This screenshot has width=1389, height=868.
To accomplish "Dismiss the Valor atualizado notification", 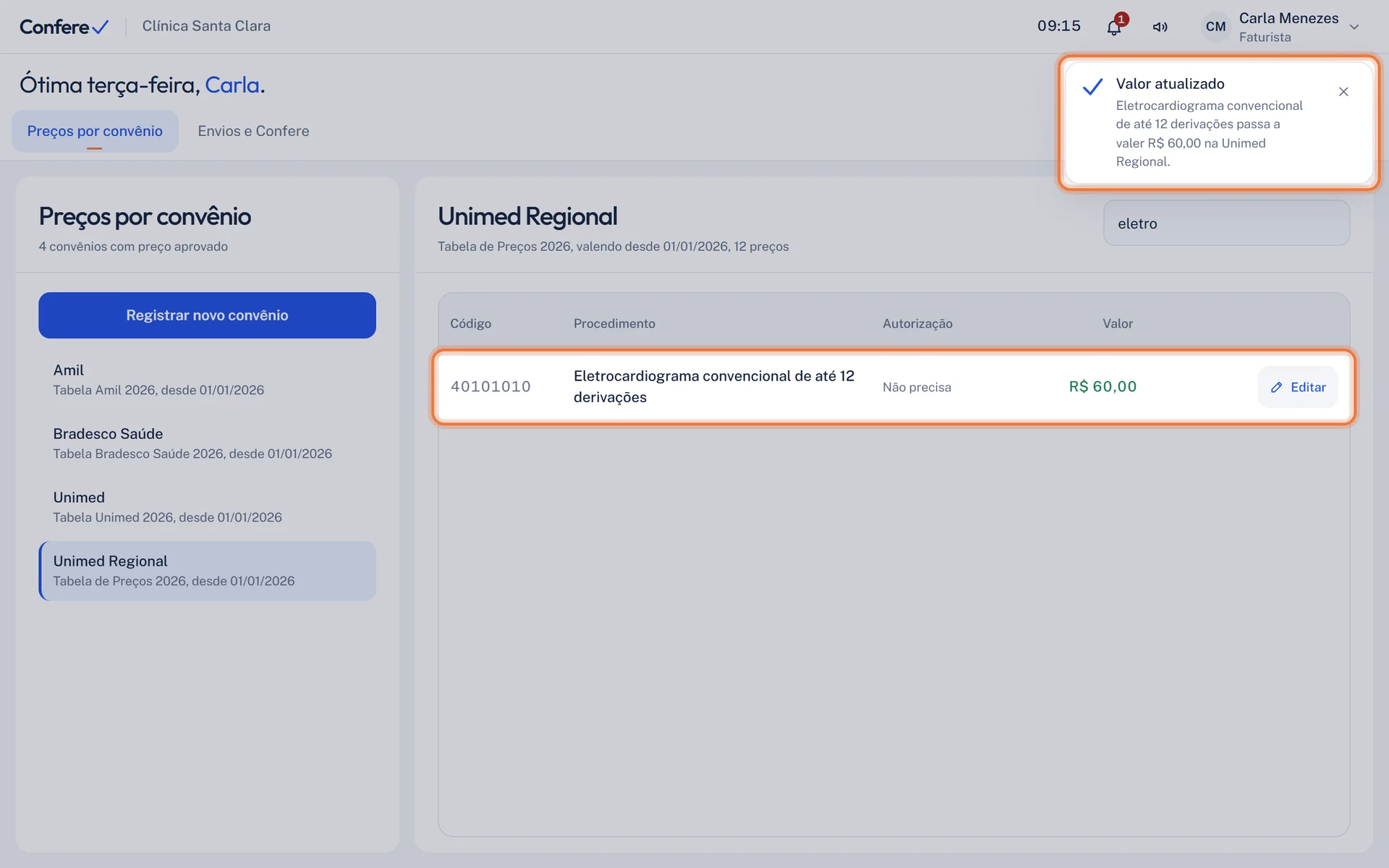I will point(1343,92).
